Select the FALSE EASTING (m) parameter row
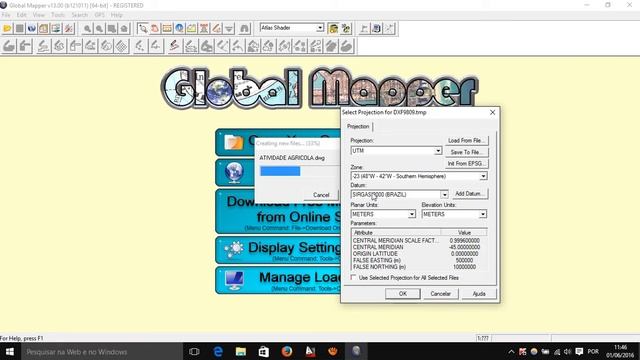Image resolution: width=640 pixels, height=360 pixels. (x=419, y=260)
